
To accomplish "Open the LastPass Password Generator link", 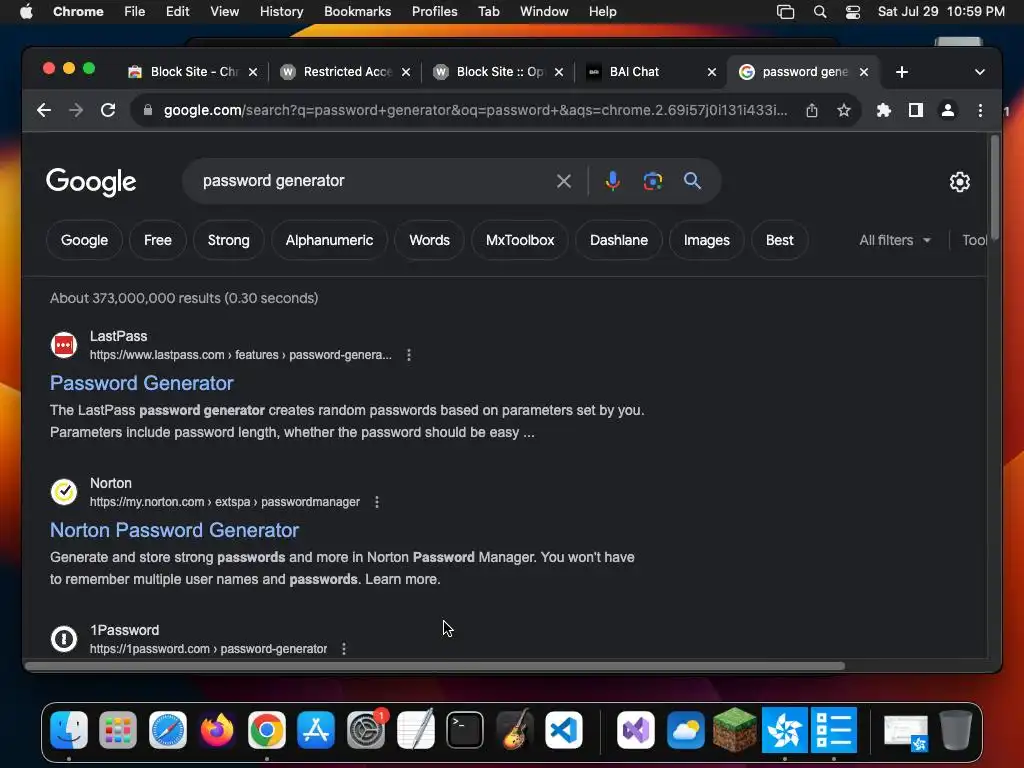I will click(x=142, y=383).
